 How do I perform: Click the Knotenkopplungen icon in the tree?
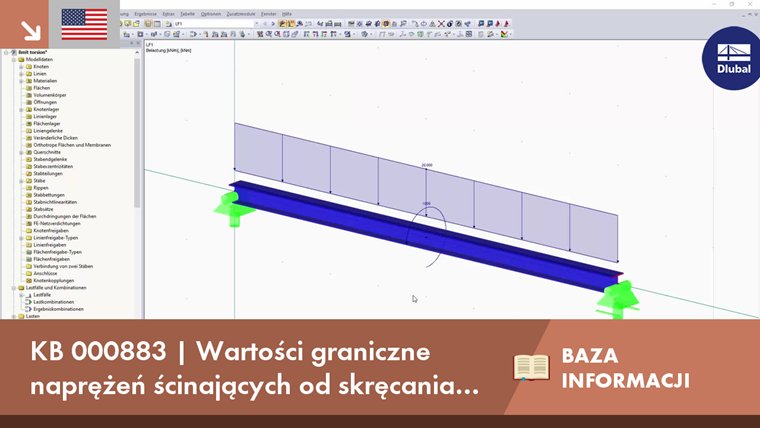(x=29, y=281)
